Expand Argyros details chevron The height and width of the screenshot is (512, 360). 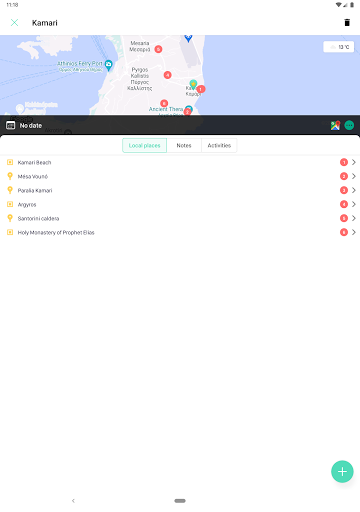point(354,204)
